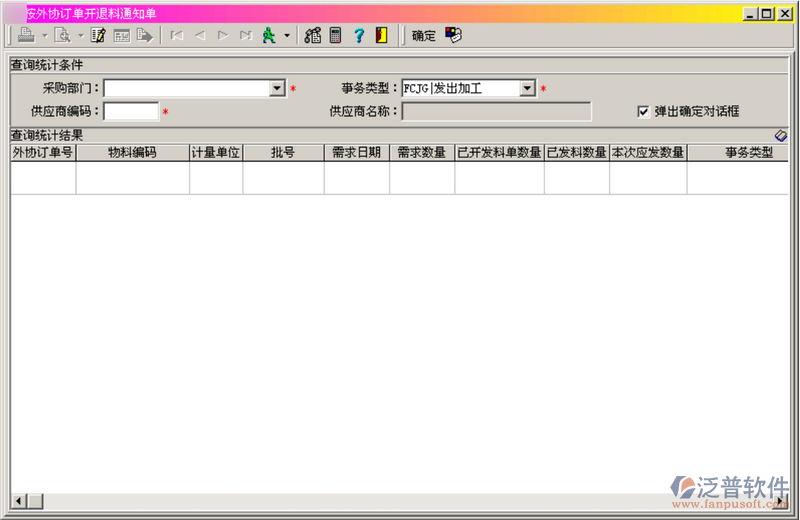Close the 按外协订单开退料通知单 window
This screenshot has width=800, height=520.
coord(785,14)
